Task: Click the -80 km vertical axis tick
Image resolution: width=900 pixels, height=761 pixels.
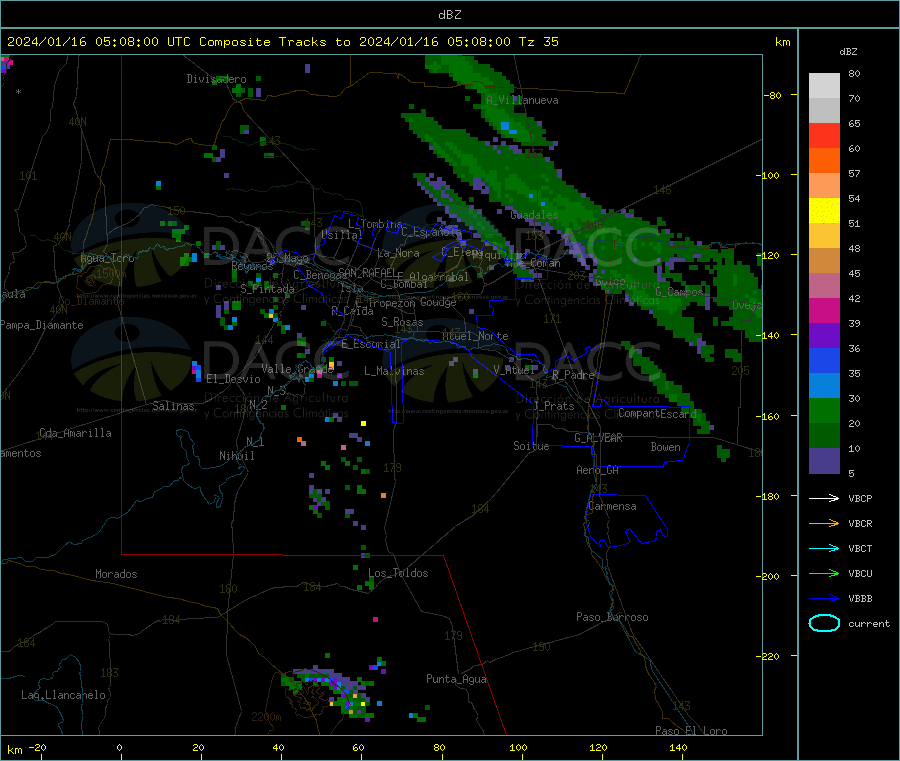Action: click(773, 95)
